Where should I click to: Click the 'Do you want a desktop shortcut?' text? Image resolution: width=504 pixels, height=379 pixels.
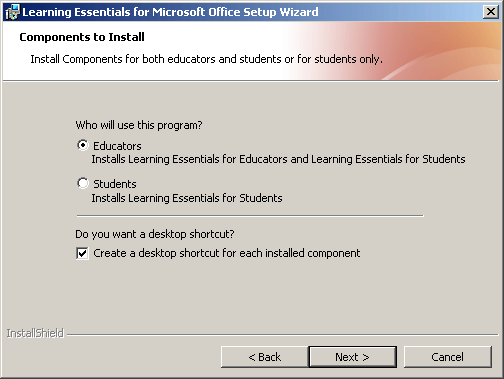pyautogui.click(x=155, y=234)
